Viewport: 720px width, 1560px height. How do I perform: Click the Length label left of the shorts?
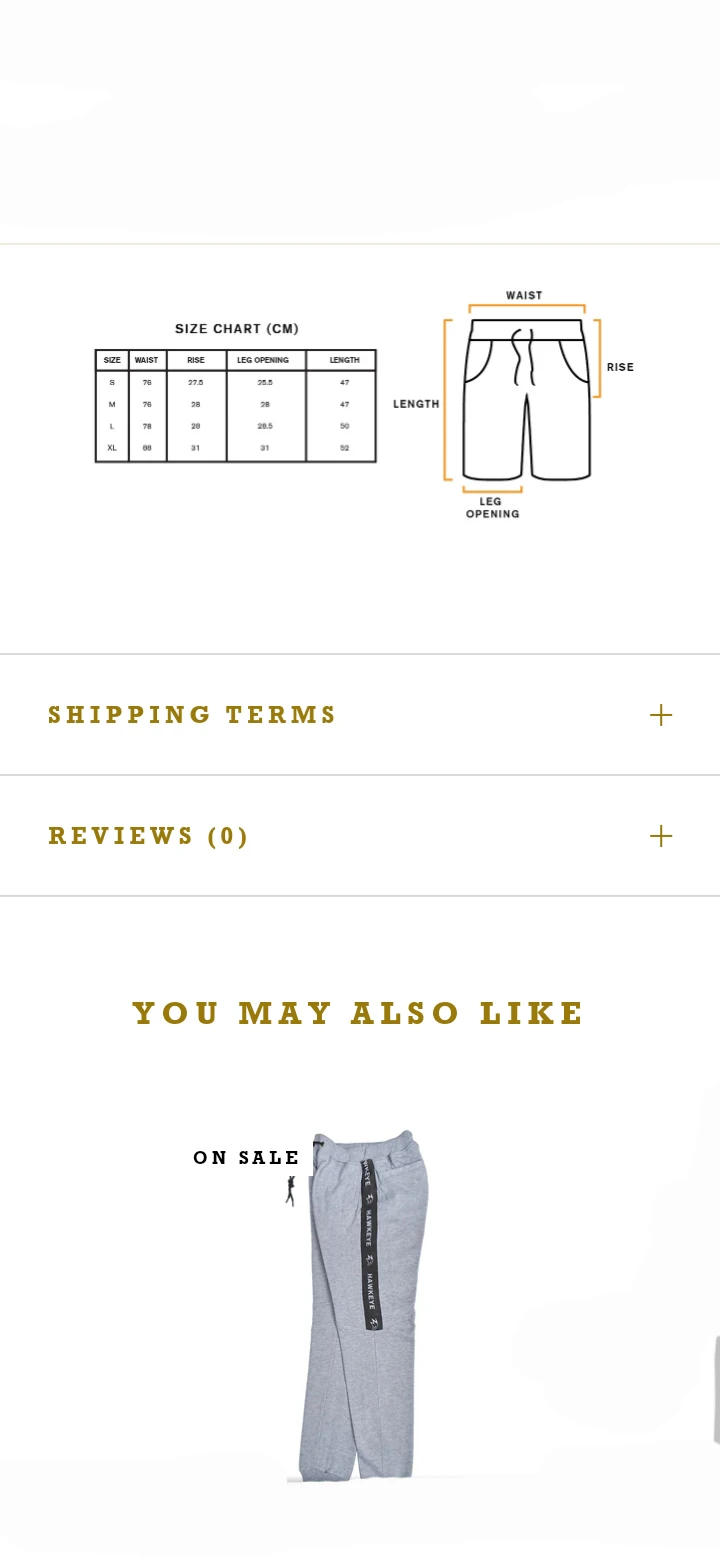(x=416, y=404)
